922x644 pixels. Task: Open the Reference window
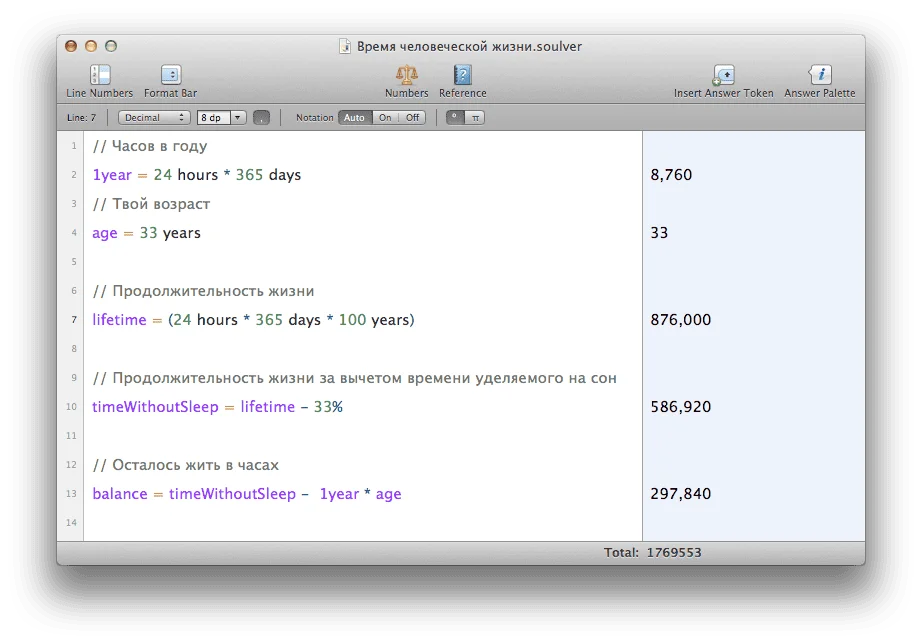462,79
